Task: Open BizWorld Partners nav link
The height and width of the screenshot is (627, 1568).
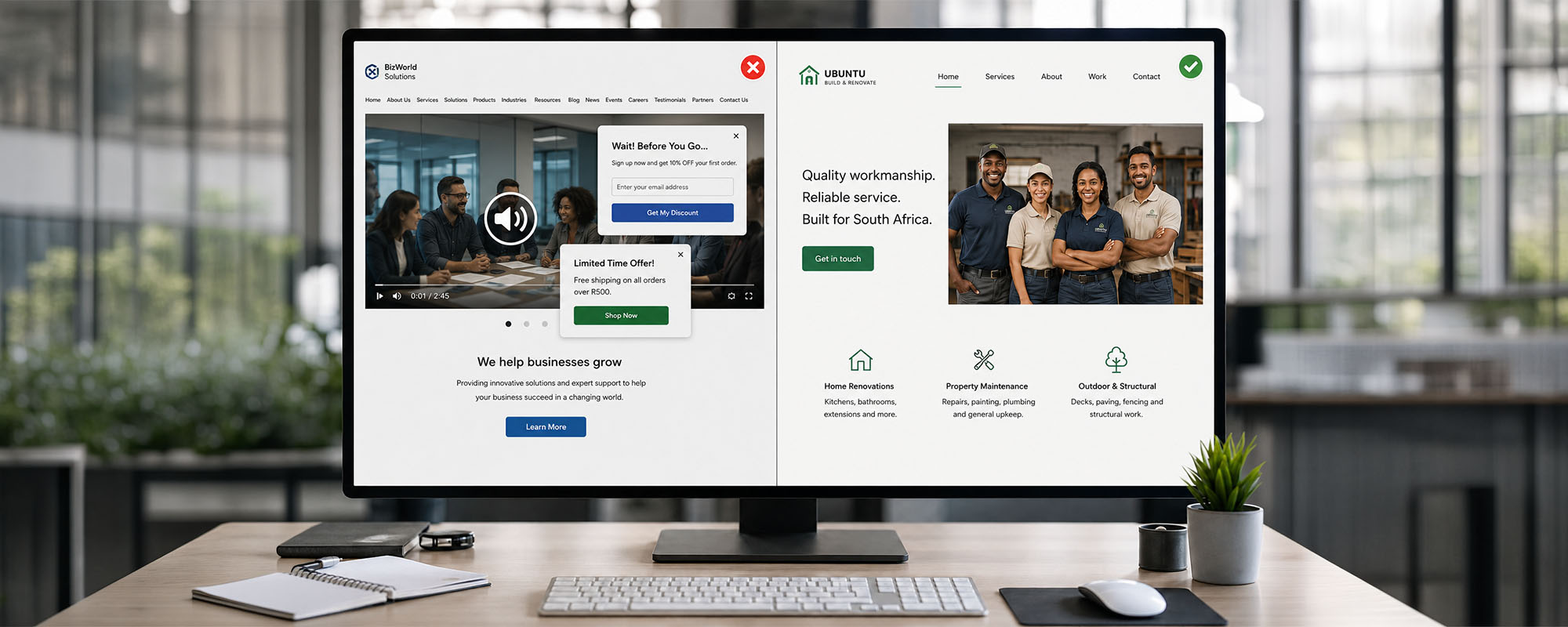Action: (702, 100)
